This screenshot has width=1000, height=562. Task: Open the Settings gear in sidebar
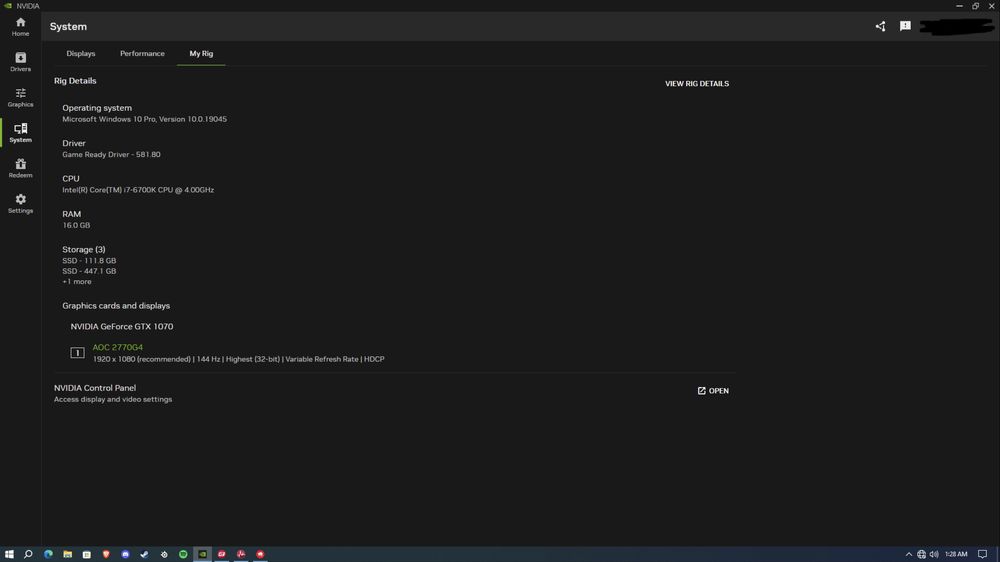point(20,203)
